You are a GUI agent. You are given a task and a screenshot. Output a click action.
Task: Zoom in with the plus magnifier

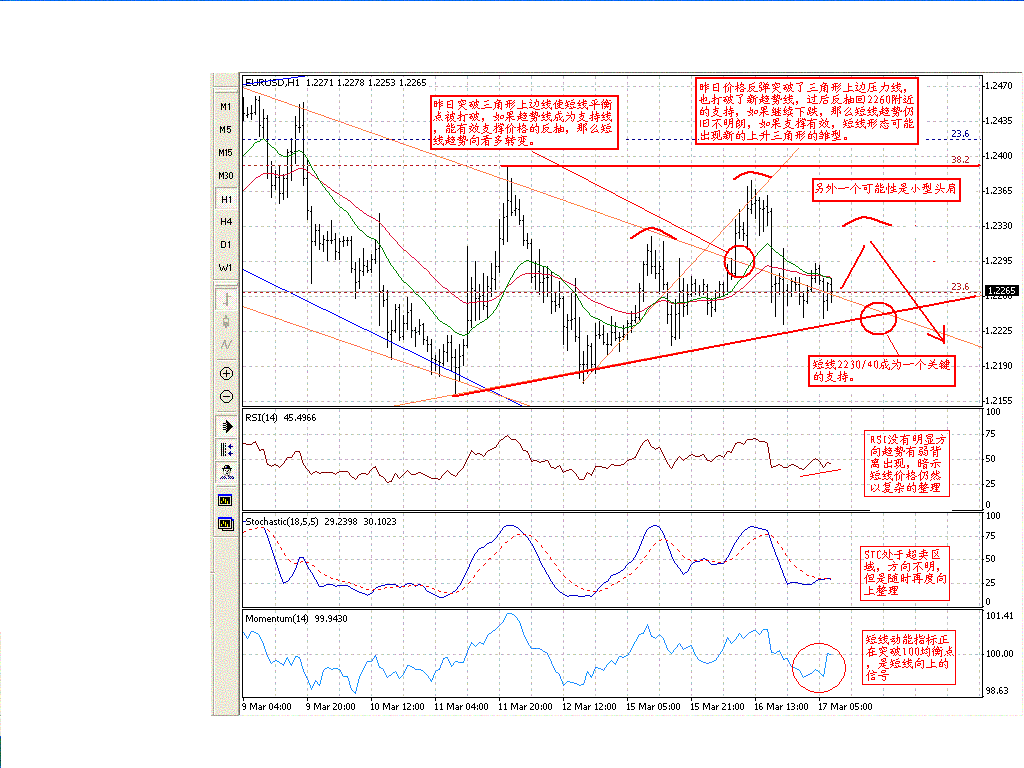pos(226,374)
